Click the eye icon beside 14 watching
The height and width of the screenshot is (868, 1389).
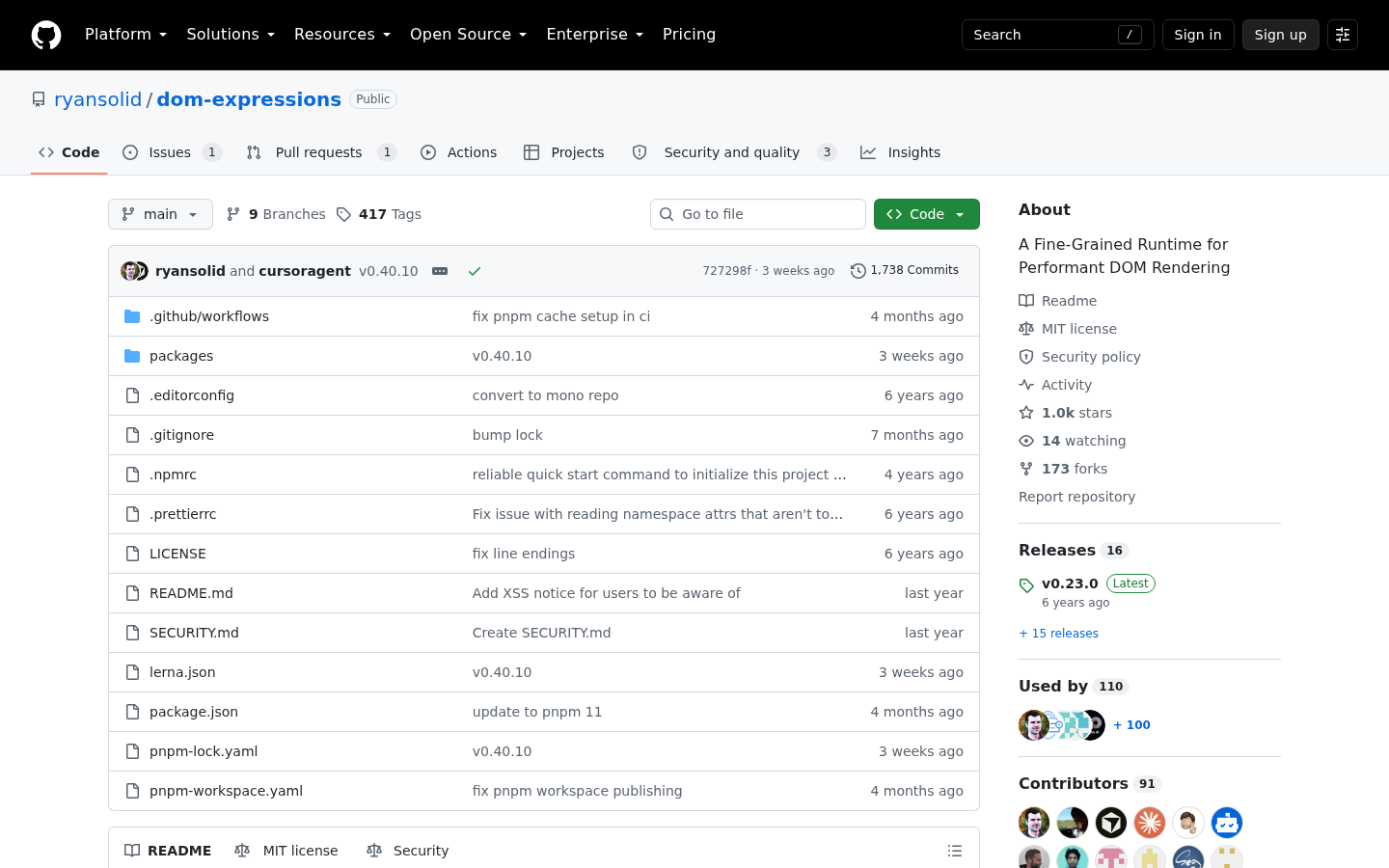(1026, 441)
